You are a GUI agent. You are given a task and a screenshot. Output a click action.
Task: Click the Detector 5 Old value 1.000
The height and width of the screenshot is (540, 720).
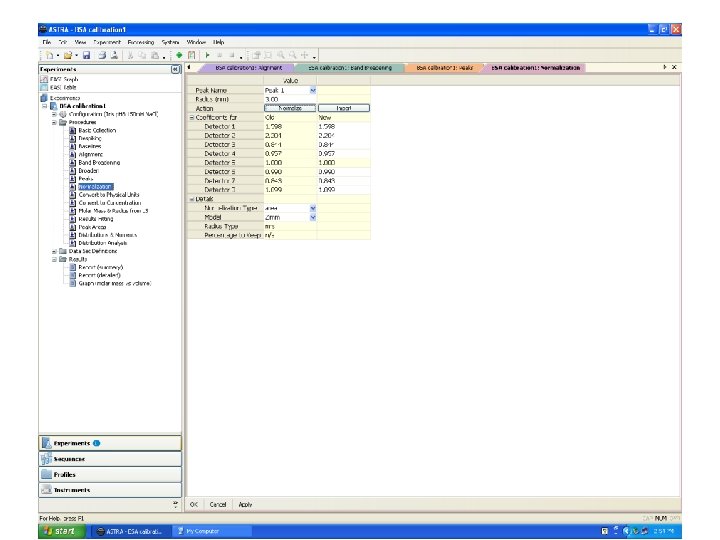290,163
